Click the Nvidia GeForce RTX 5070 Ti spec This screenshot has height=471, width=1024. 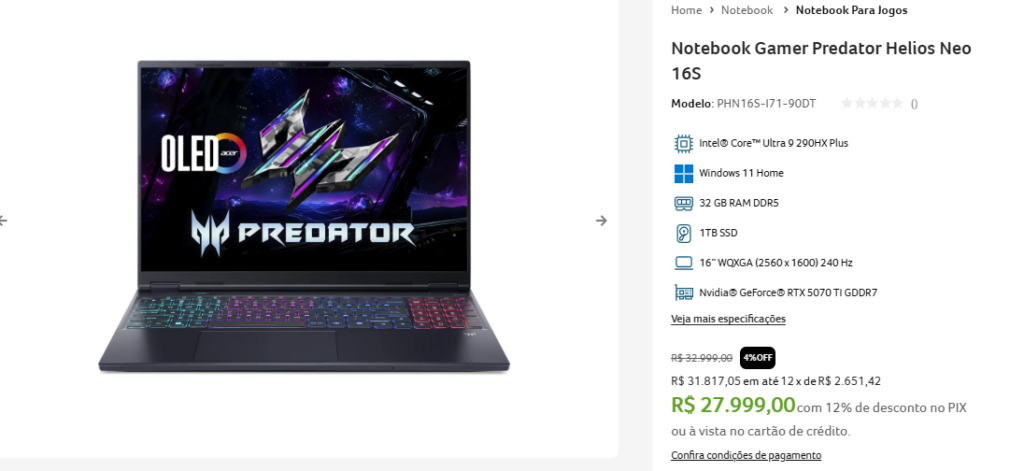click(788, 293)
